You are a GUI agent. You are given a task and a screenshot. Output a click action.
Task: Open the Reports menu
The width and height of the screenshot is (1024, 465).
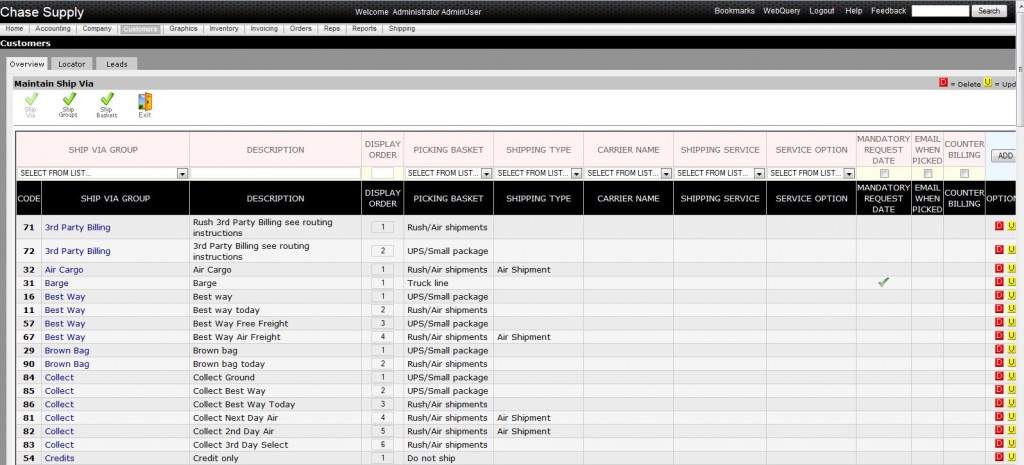tap(364, 29)
